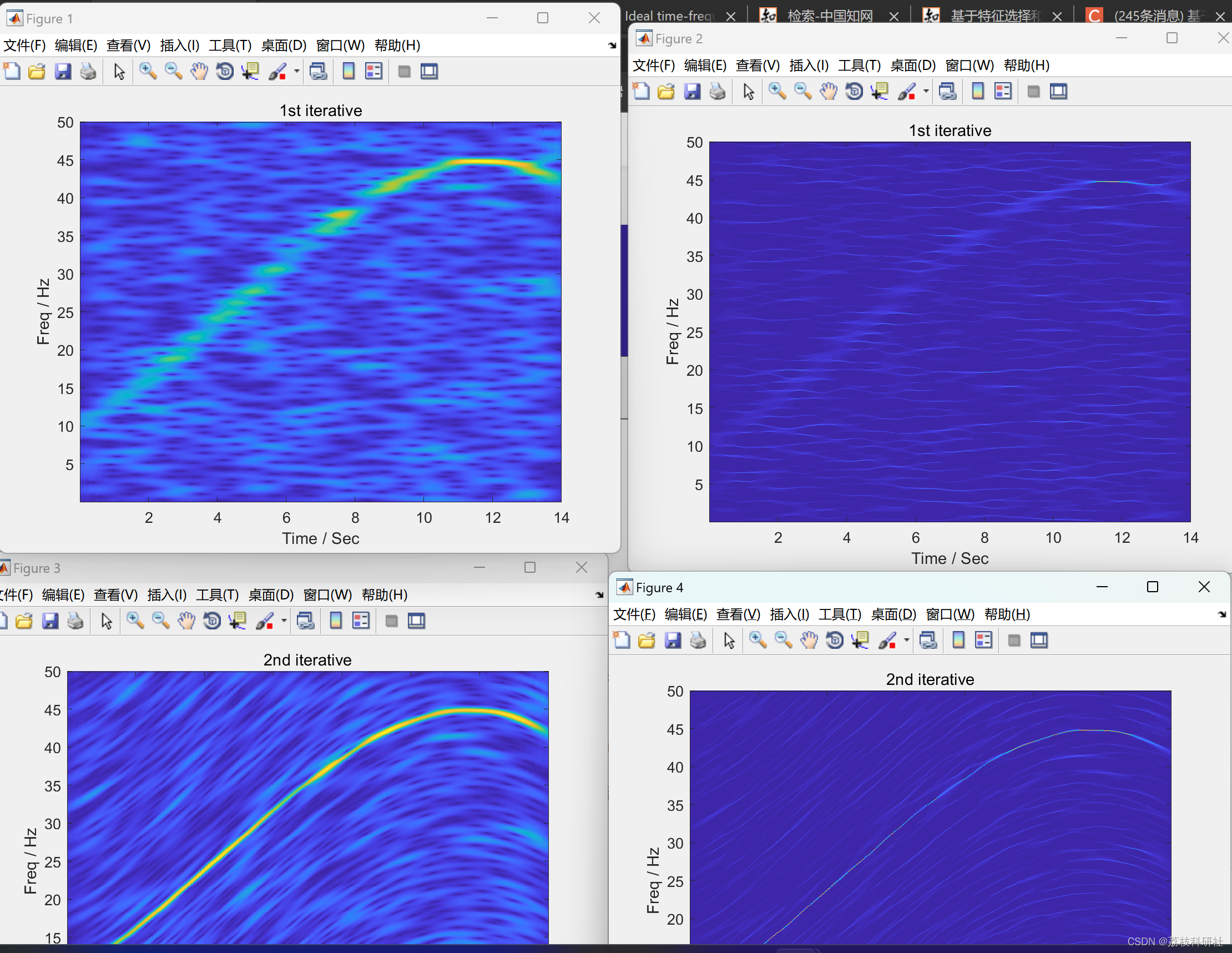Toggle Edit Plot arrow in Figure 4
1232x953 pixels.
(729, 641)
